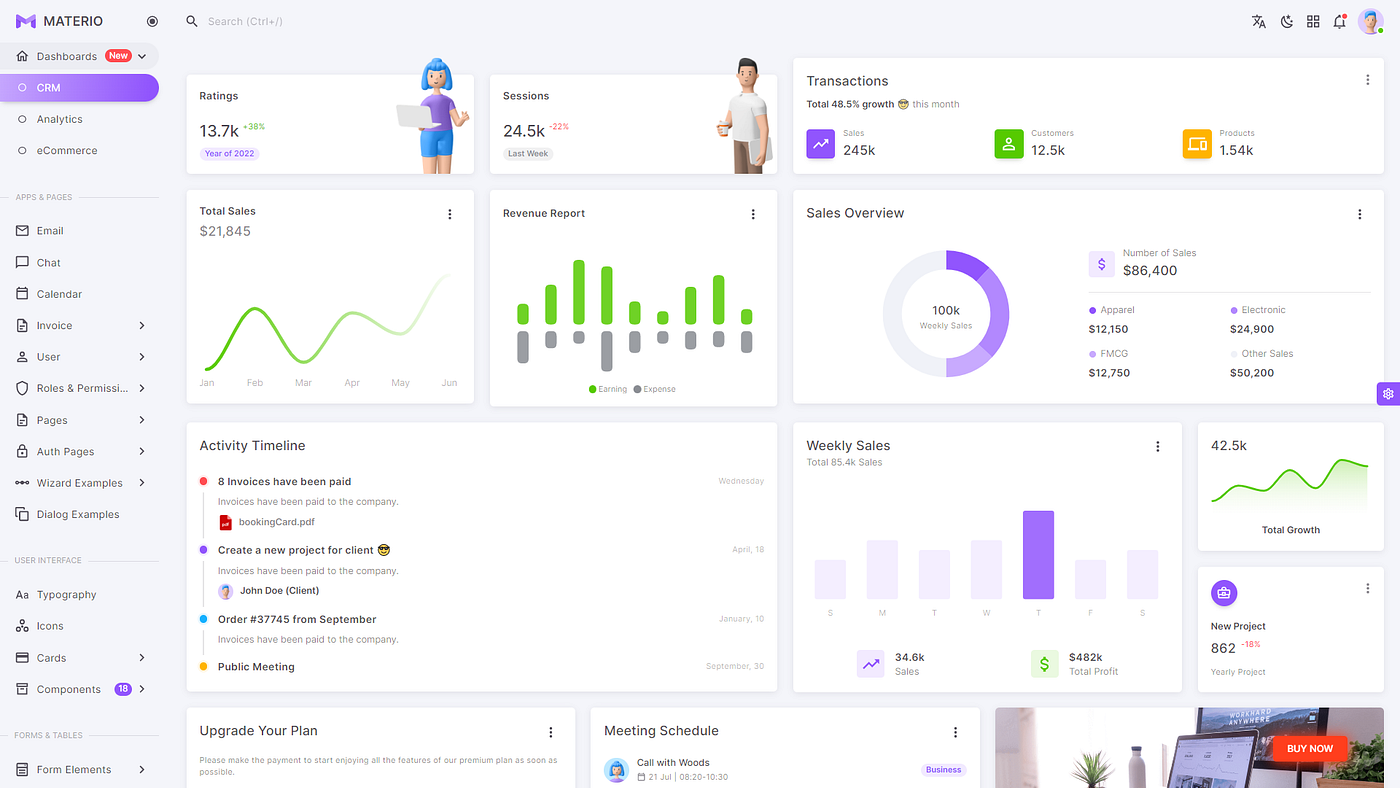Click the Total Profit dollar icon
This screenshot has width=1400, height=788.
[x=1045, y=664]
